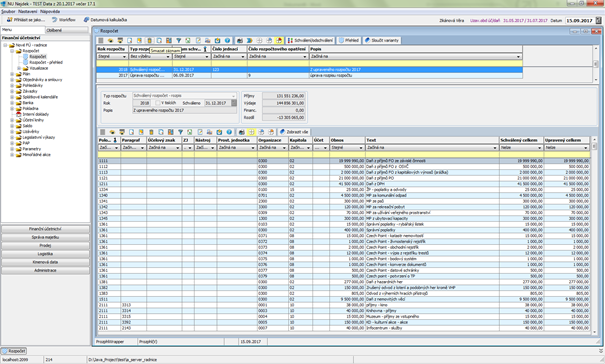Image resolution: width=605 pixels, height=364 pixels.
Task: Click the yellow highlighted house icon in upper toolbar
Action: coord(279,41)
